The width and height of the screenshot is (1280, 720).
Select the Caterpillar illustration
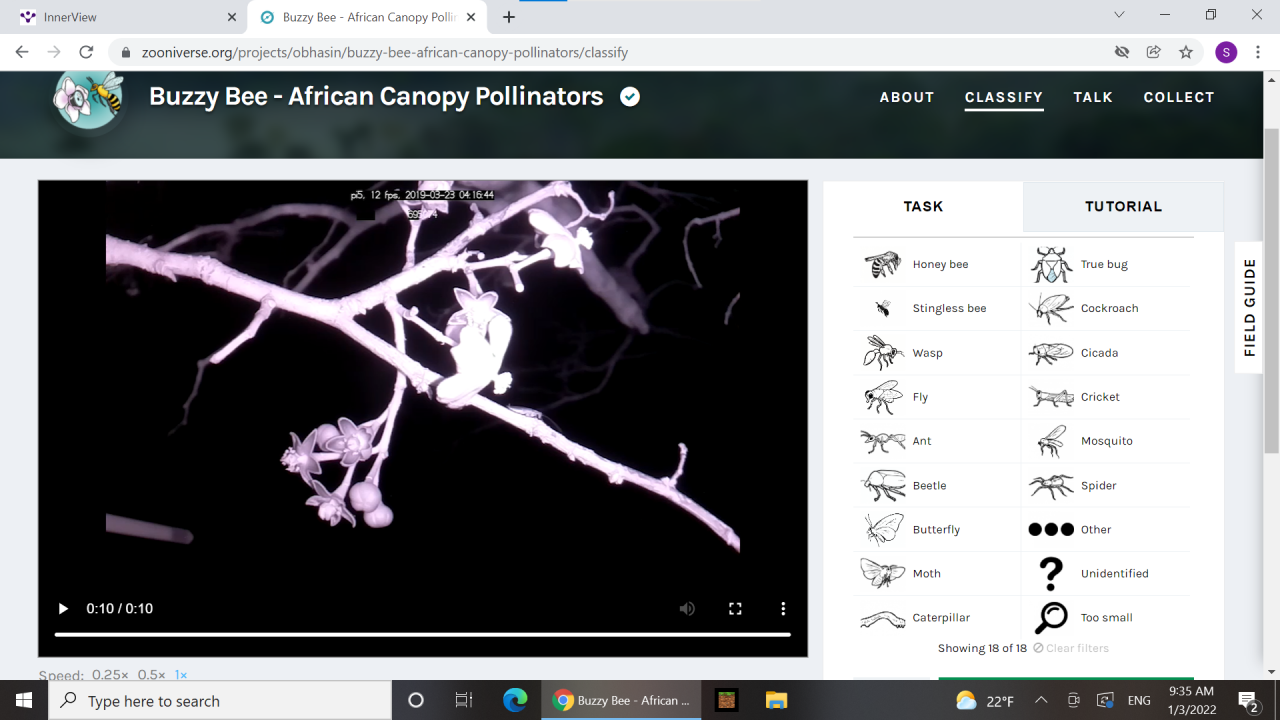click(x=882, y=619)
